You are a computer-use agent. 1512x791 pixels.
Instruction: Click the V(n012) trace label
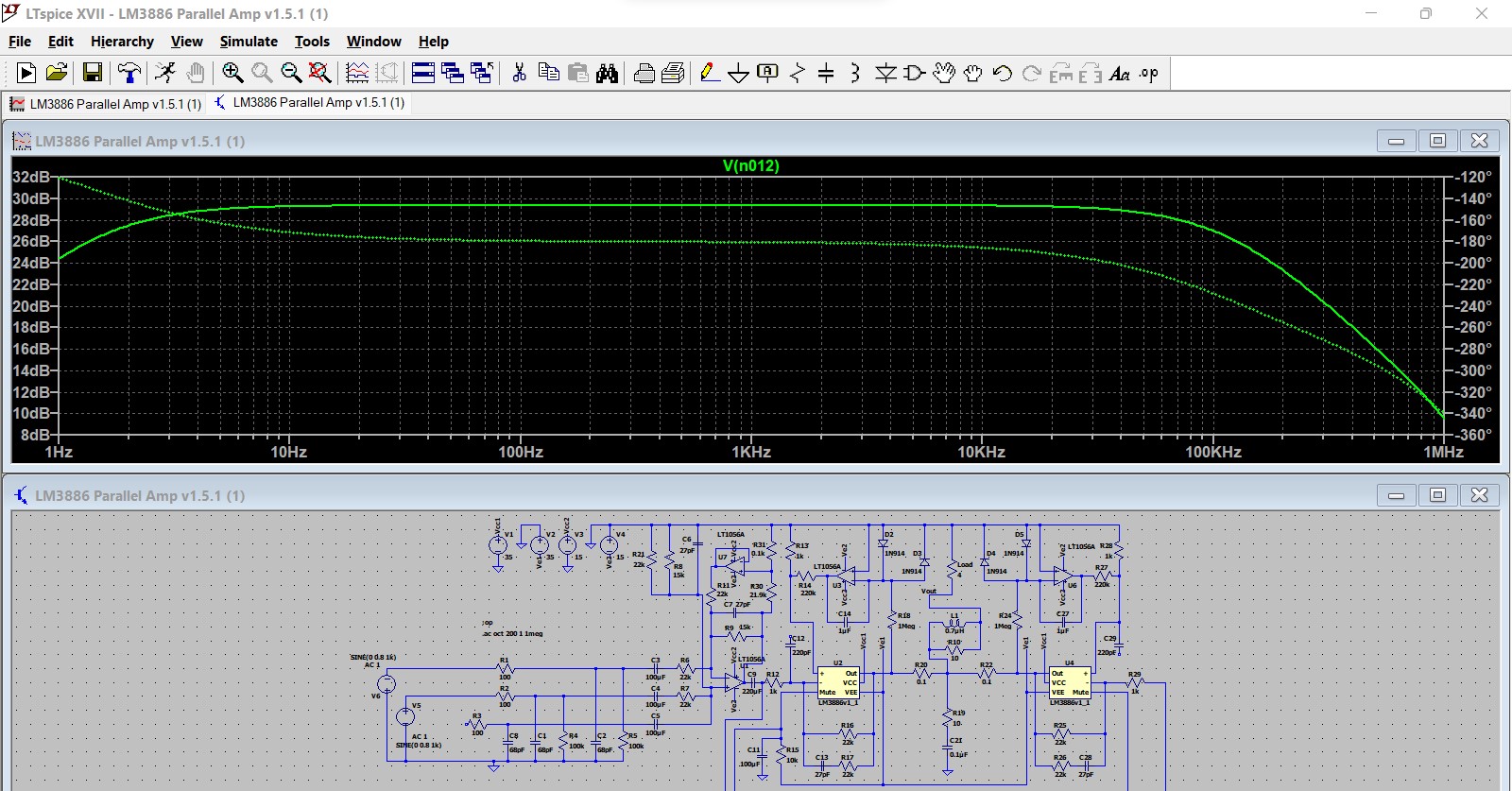(751, 166)
